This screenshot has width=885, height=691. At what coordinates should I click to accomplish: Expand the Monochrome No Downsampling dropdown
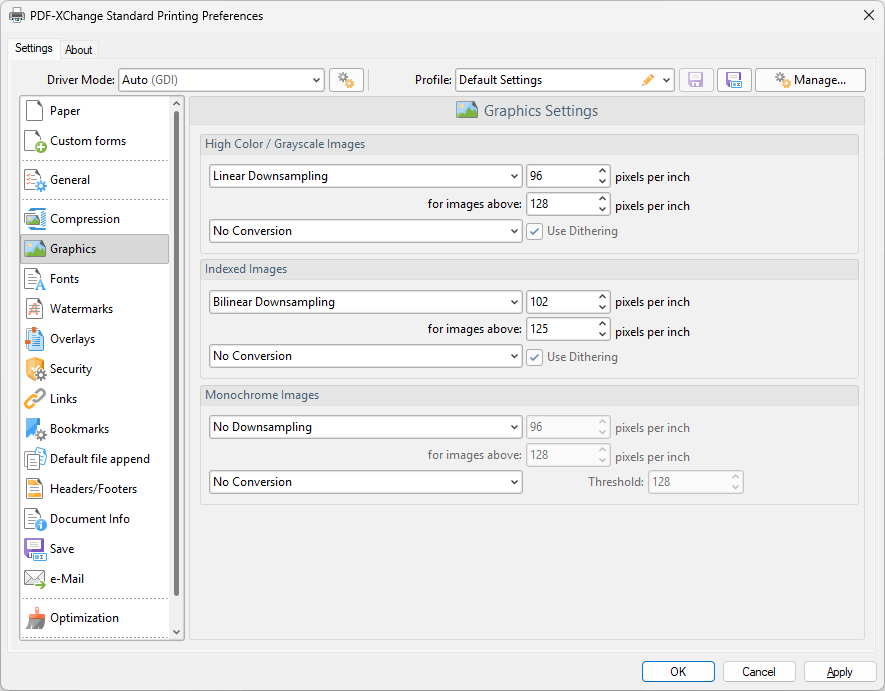[365, 427]
